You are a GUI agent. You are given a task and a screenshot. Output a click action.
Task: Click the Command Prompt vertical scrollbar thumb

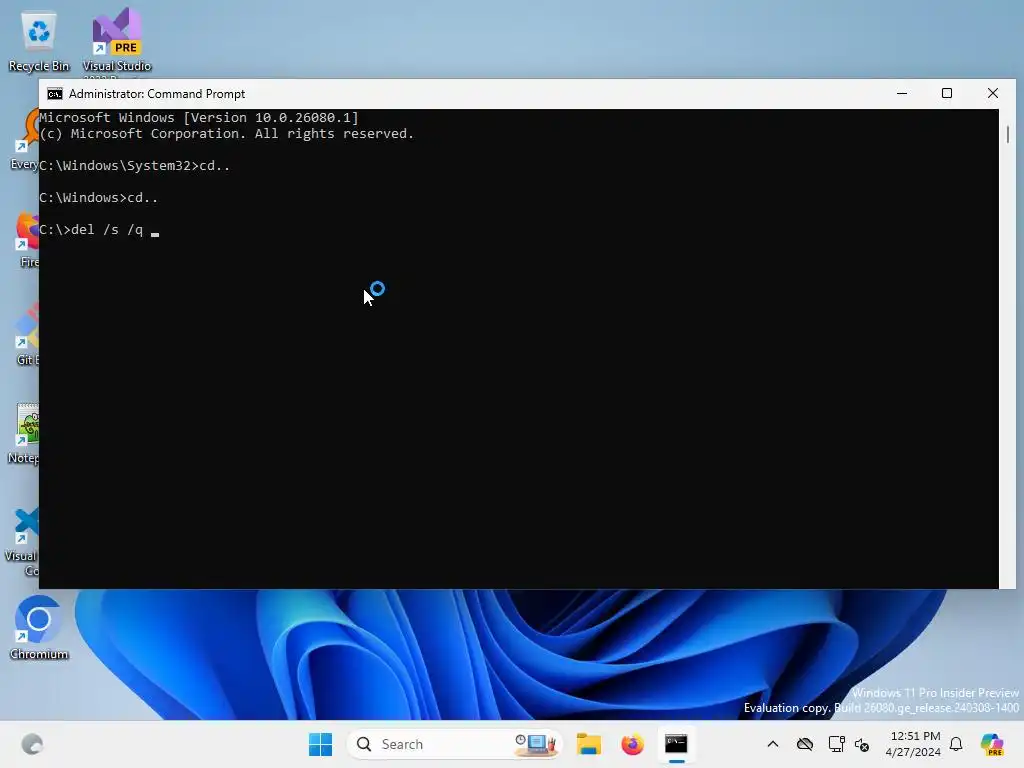[1008, 134]
